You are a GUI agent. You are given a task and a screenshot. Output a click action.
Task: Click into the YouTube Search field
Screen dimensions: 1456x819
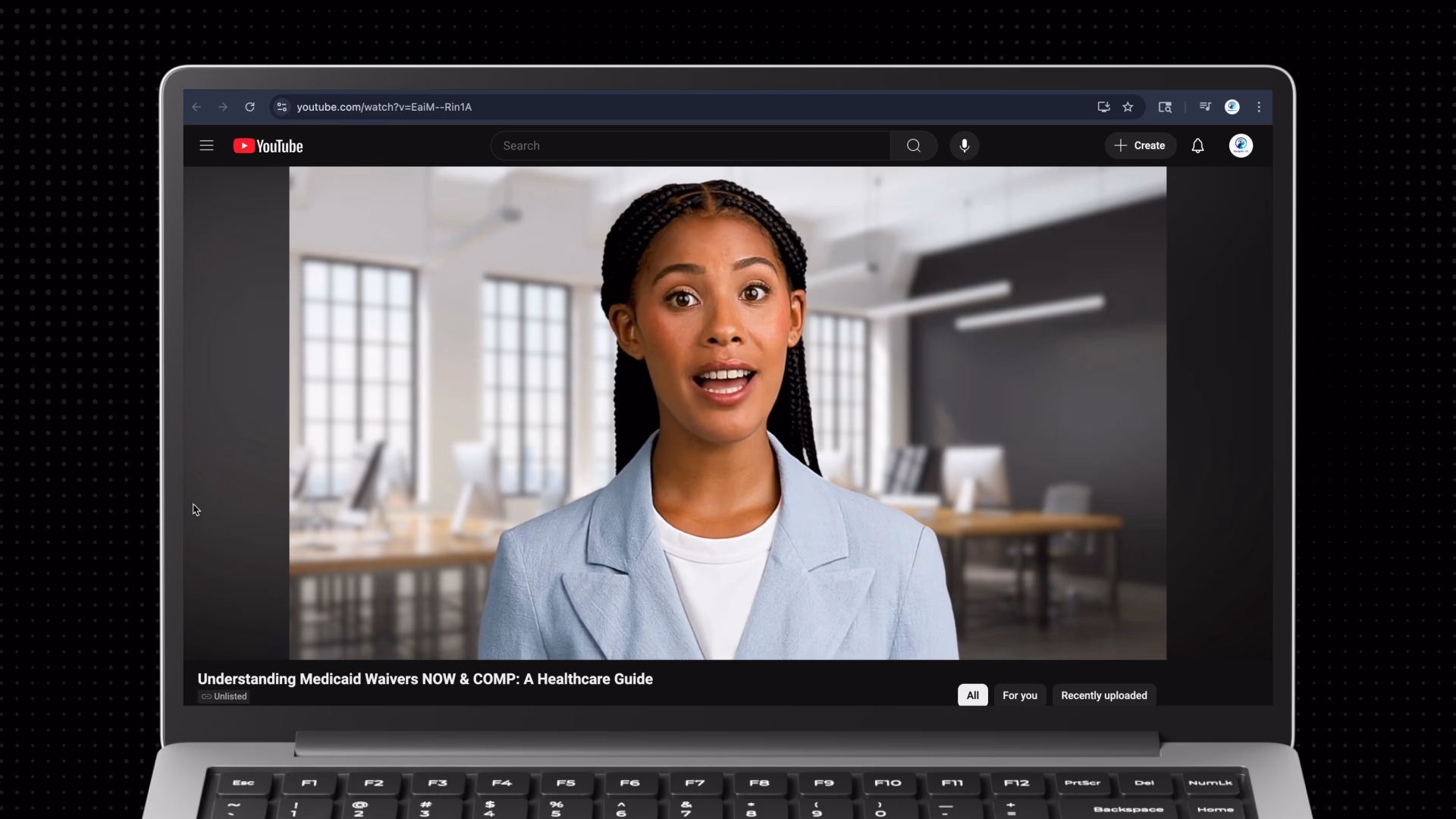[690, 146]
